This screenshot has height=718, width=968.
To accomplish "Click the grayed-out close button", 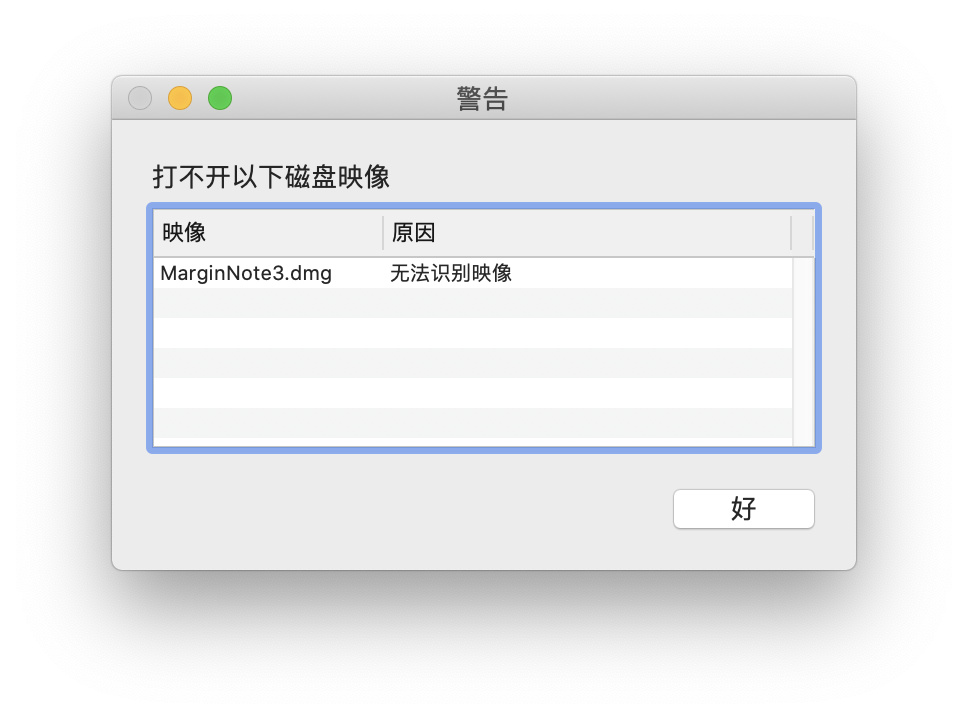I will (x=140, y=98).
